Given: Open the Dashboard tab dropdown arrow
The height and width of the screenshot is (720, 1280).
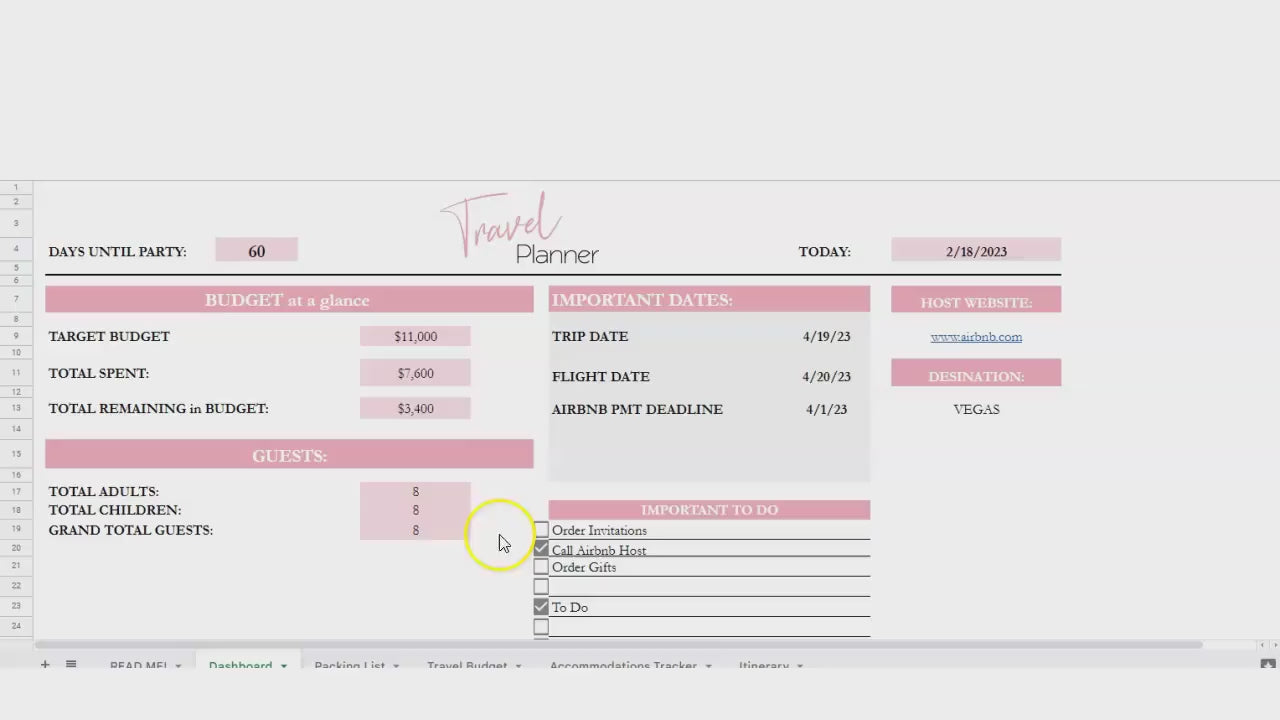Looking at the screenshot, I should click(284, 666).
